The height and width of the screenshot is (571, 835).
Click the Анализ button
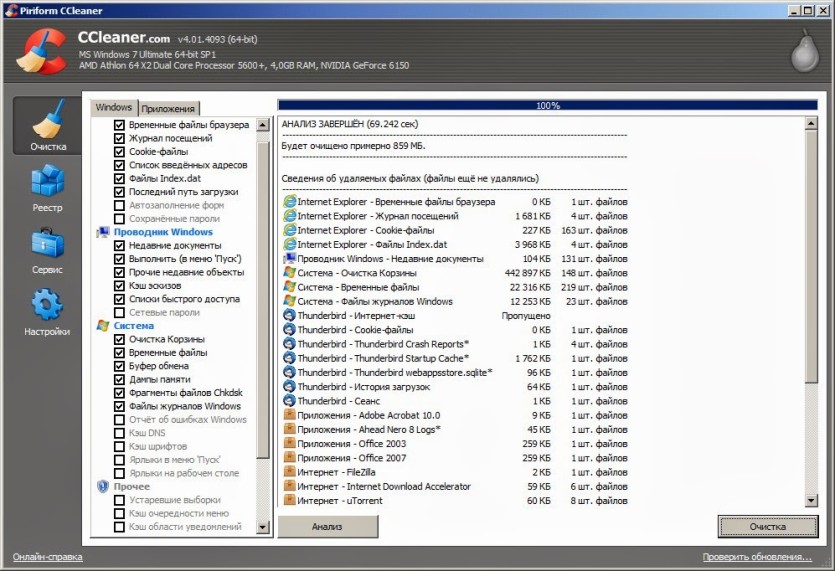click(328, 526)
